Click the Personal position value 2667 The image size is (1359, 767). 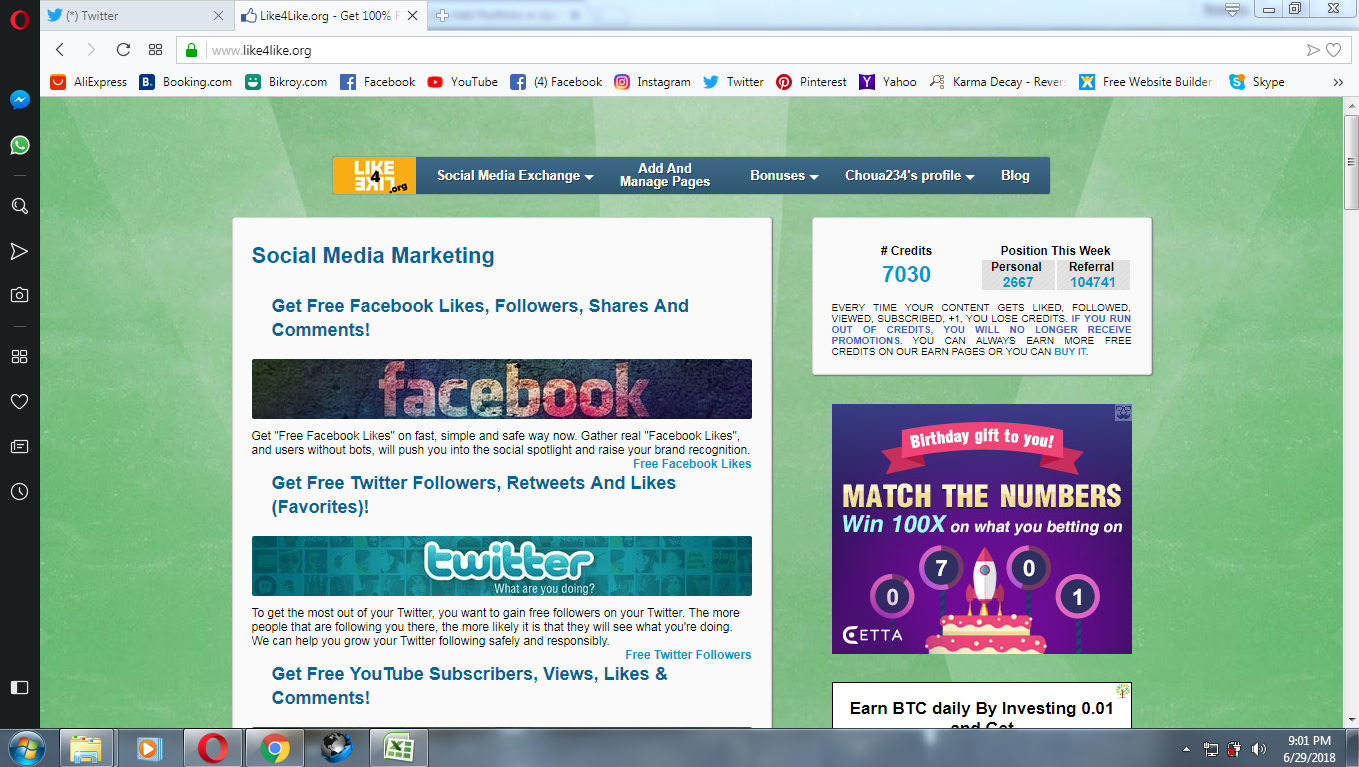[1017, 283]
